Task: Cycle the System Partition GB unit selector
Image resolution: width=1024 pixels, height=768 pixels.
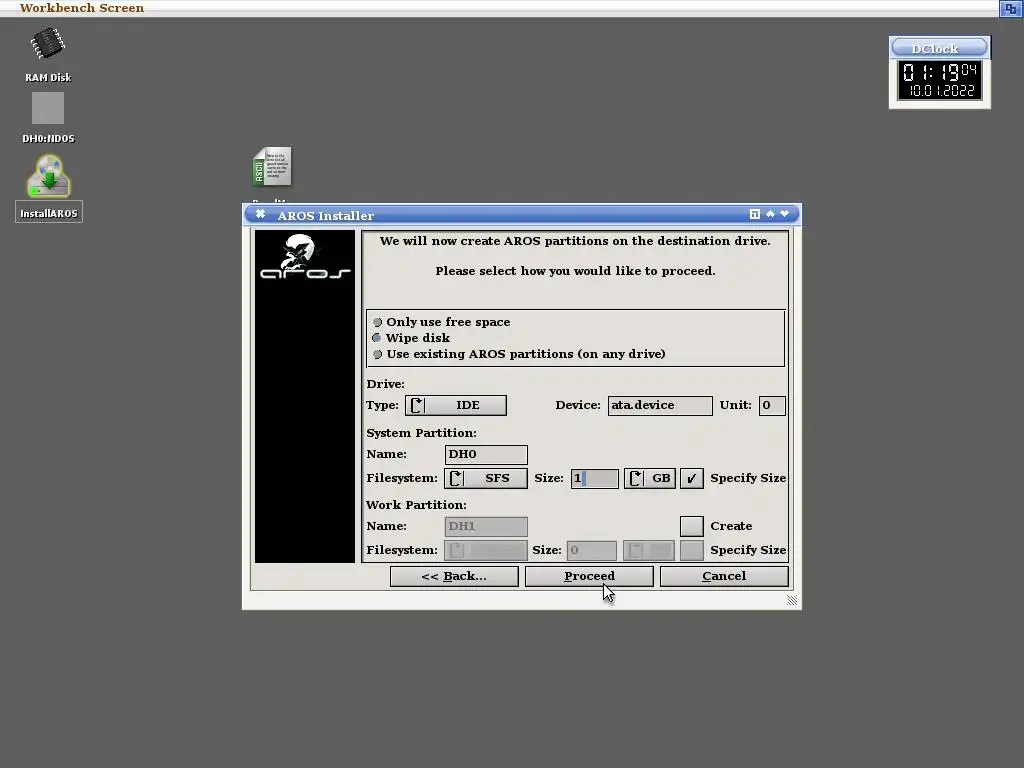Action: tap(649, 478)
